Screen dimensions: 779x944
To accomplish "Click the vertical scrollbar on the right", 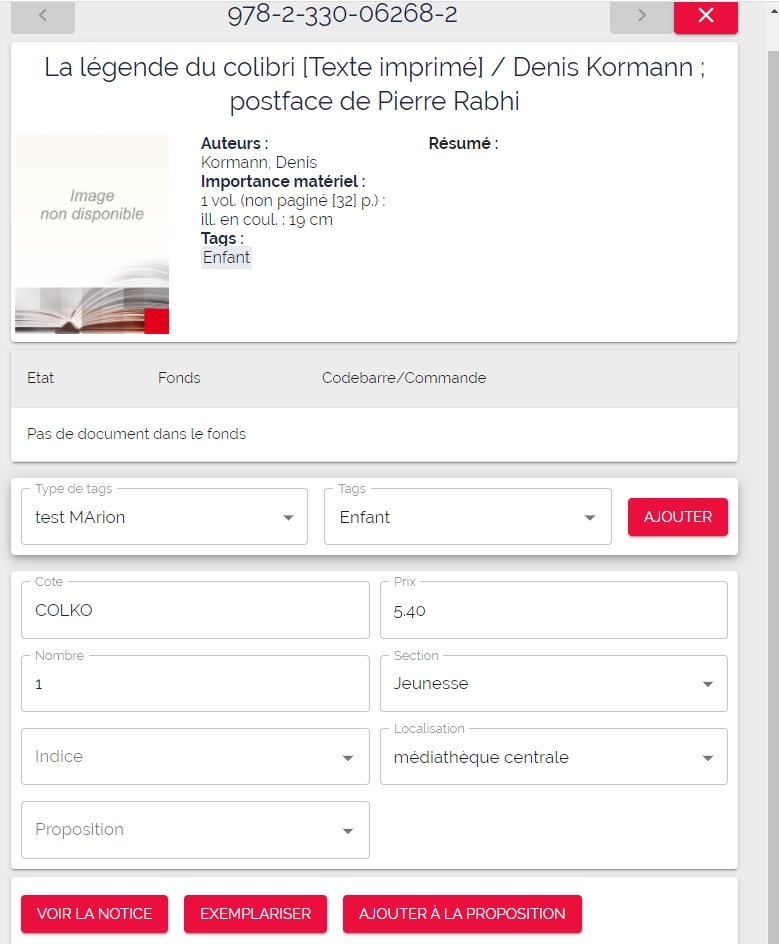I will (774, 482).
